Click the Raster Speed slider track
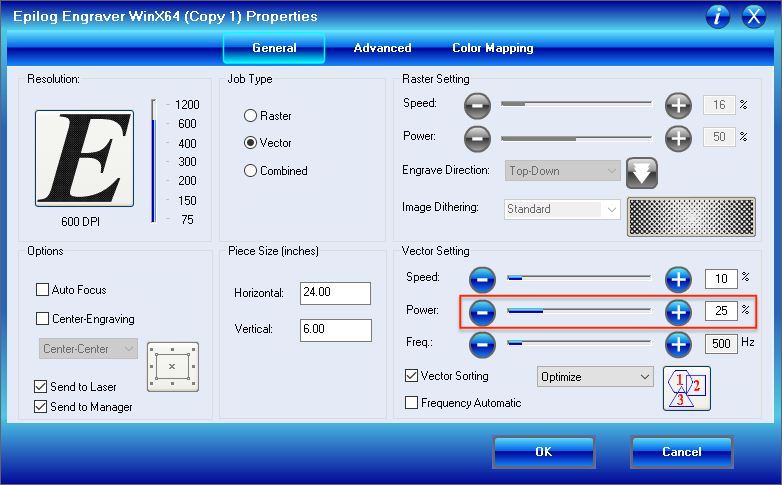 pos(577,104)
